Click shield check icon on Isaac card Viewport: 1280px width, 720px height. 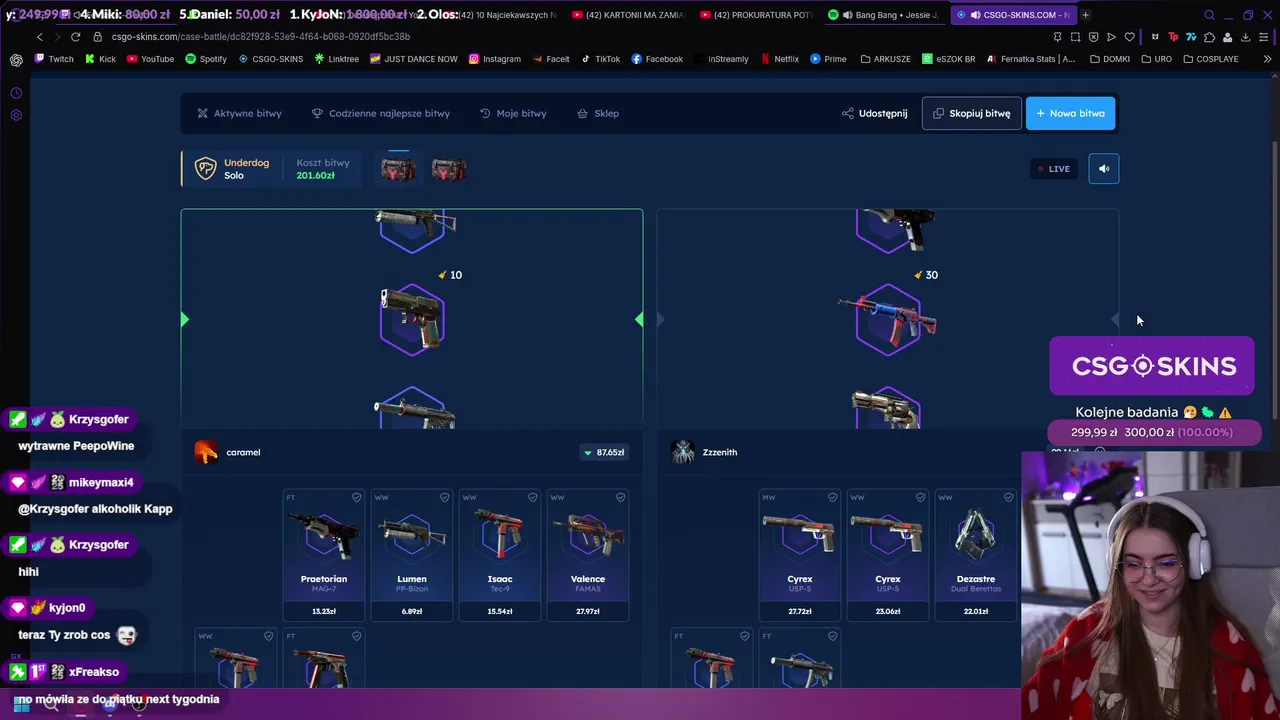[x=532, y=497]
